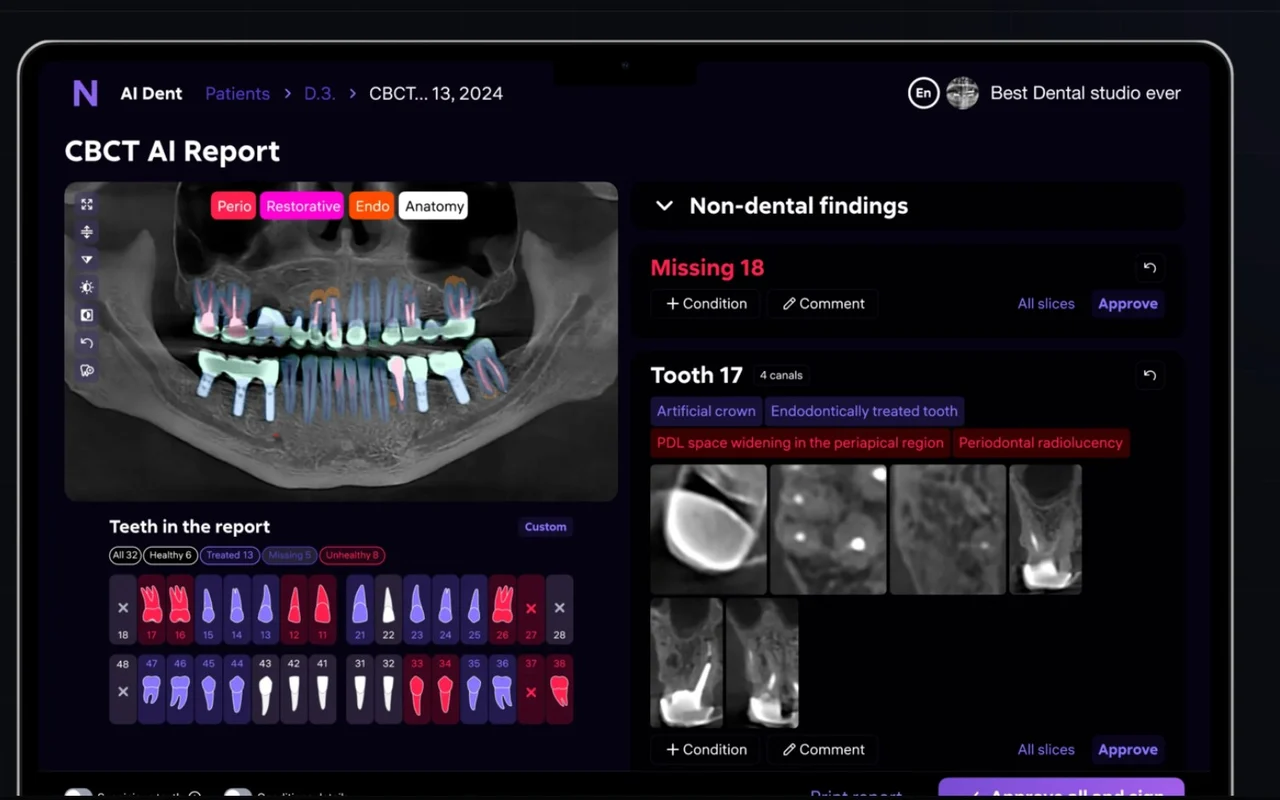This screenshot has width=1280, height=800.
Task: Add a Condition to Missing 18
Action: point(706,304)
